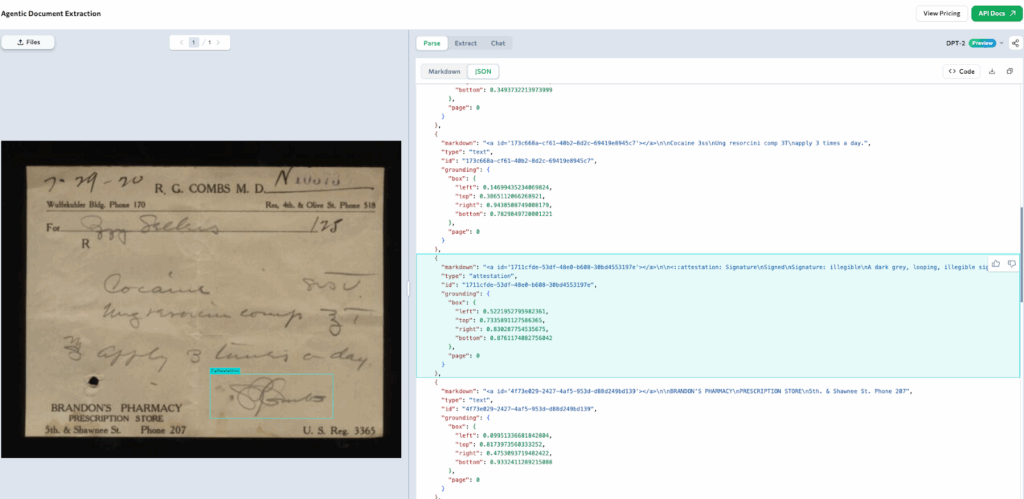Click the highlighted signature box on prescription

(x=271, y=396)
